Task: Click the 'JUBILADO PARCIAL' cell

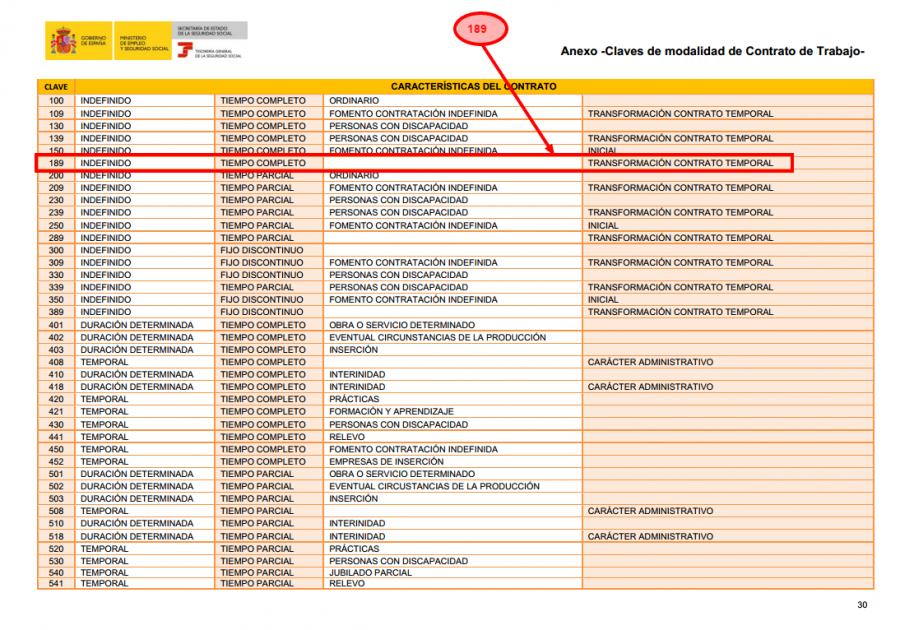Action: click(370, 573)
